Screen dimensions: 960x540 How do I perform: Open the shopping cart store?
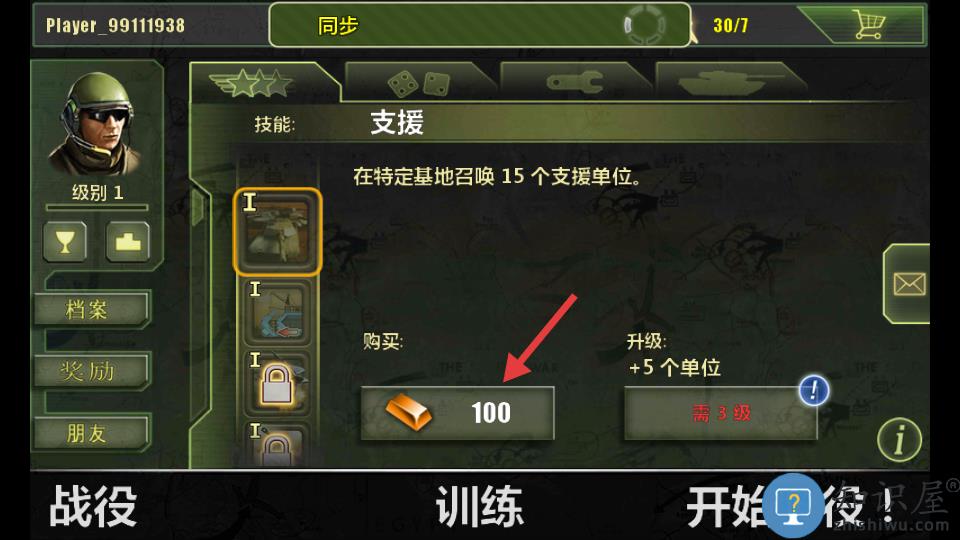868,25
